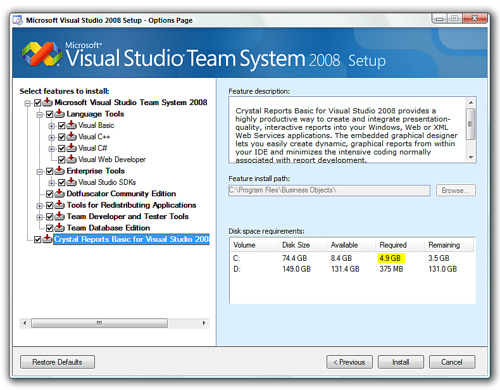This screenshot has height=390, width=500.
Task: Select the Dotfuscator Community Edition tree item
Action: [121, 194]
